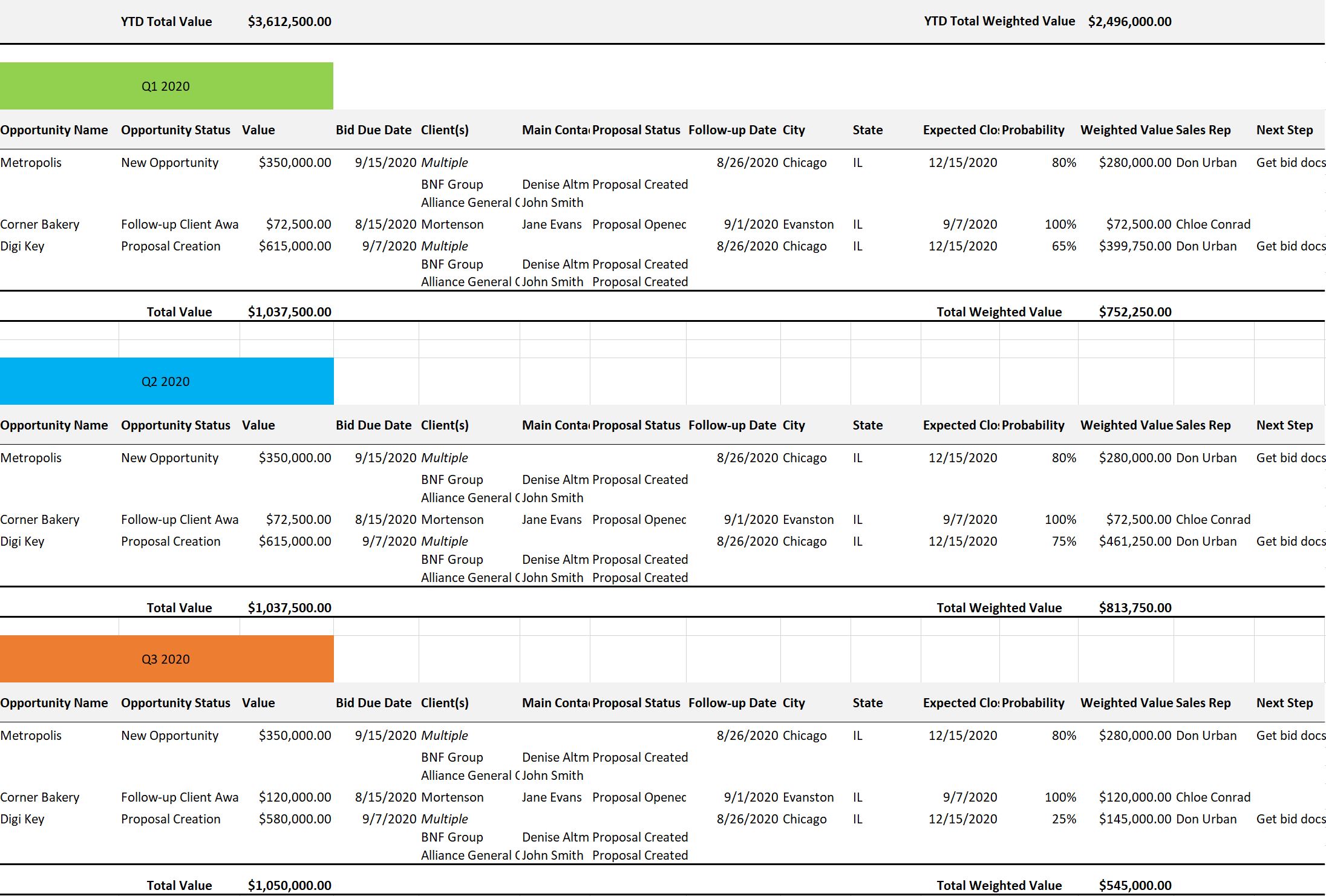Select Q1 Total Value color indicator

click(x=166, y=85)
